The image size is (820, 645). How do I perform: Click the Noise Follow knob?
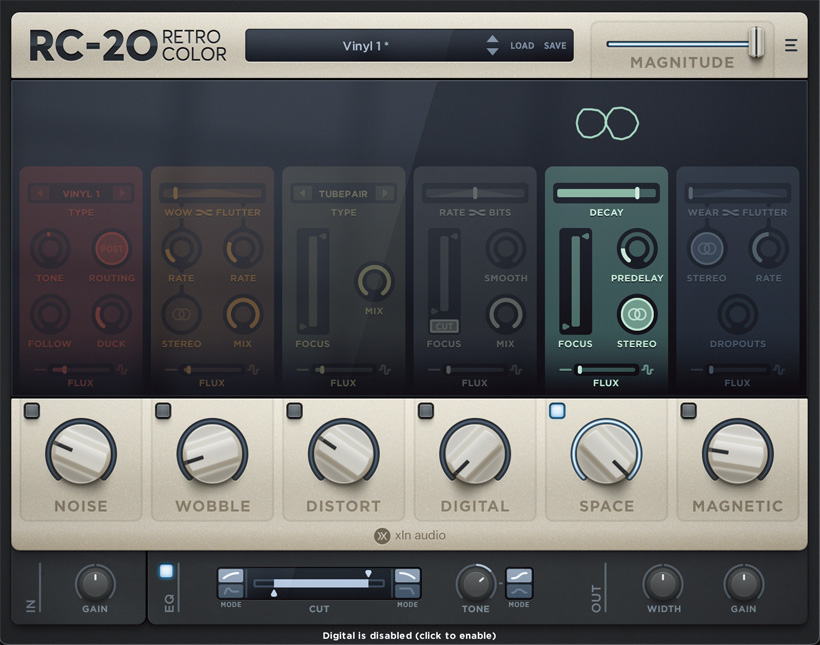[x=50, y=314]
